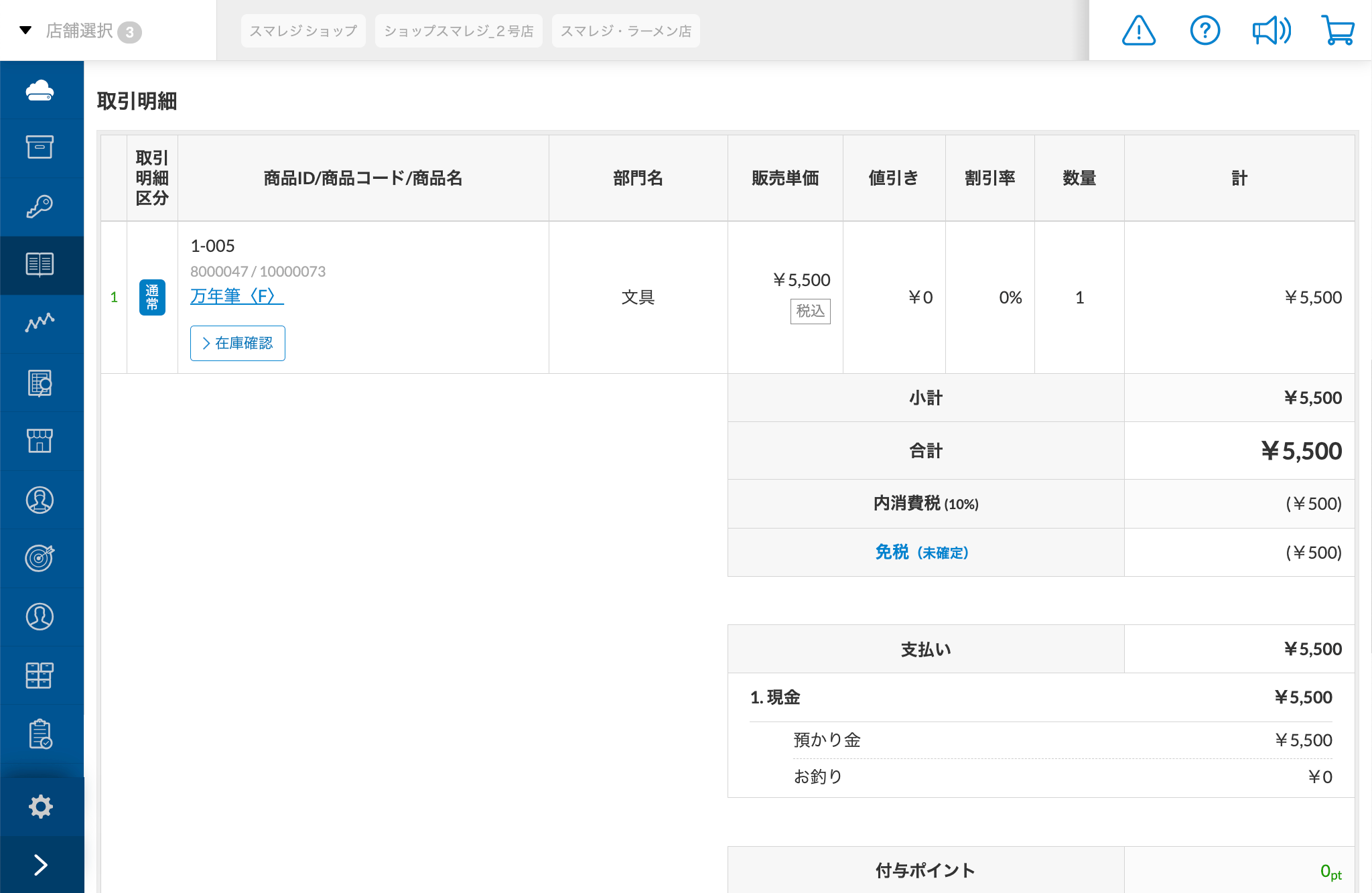Click the 合計 total label
This screenshot has height=893, width=1372.
926,451
